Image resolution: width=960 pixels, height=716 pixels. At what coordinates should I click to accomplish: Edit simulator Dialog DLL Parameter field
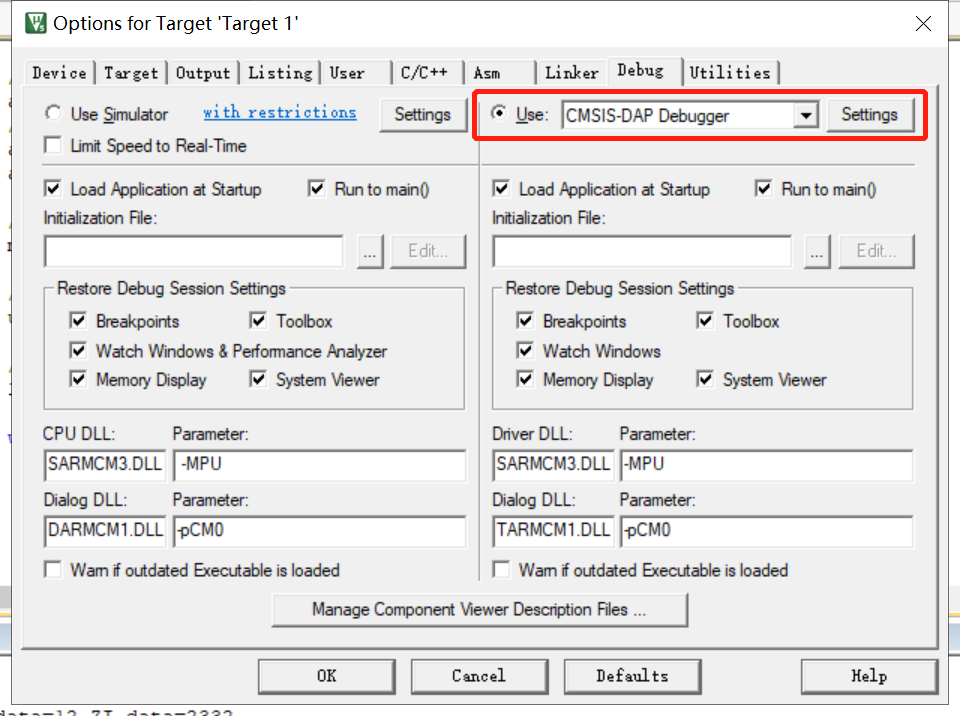[x=320, y=531]
